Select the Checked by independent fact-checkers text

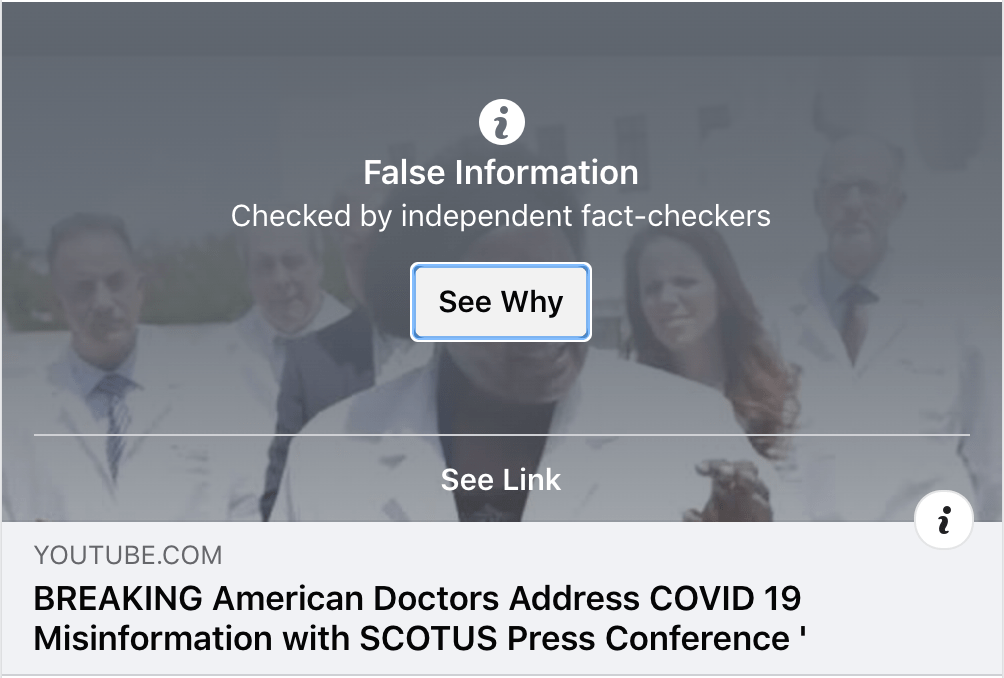point(501,216)
